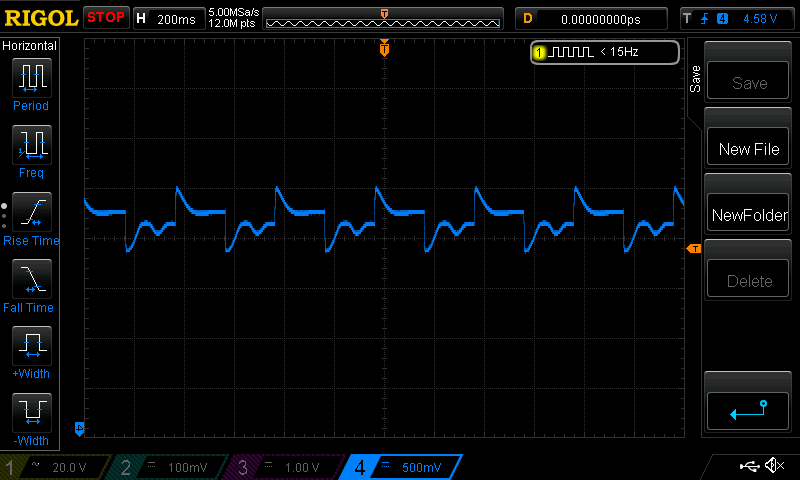Click the orange trigger level marker
800x480 pixels.
point(693,248)
